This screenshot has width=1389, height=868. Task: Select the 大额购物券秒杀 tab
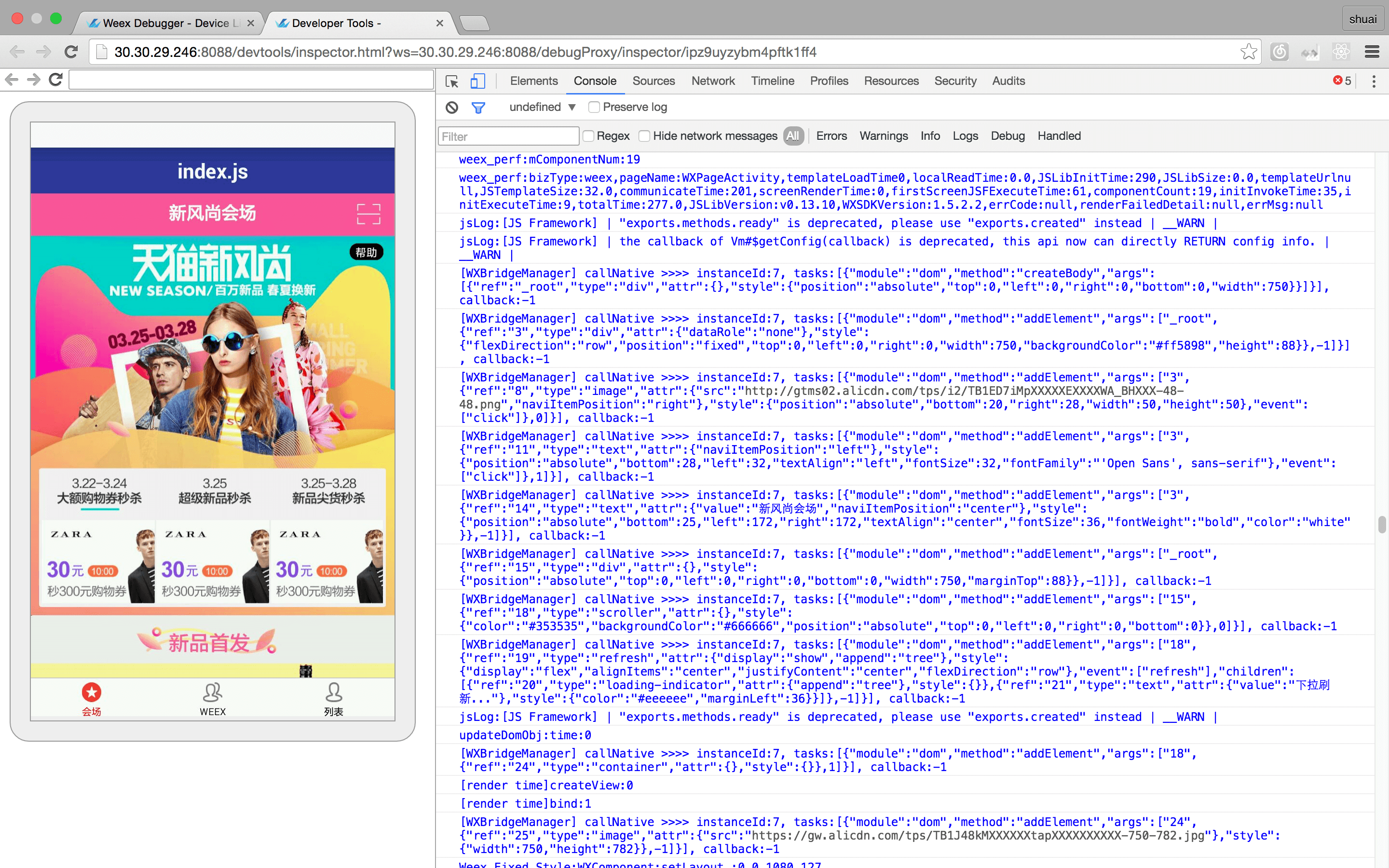pos(99,491)
